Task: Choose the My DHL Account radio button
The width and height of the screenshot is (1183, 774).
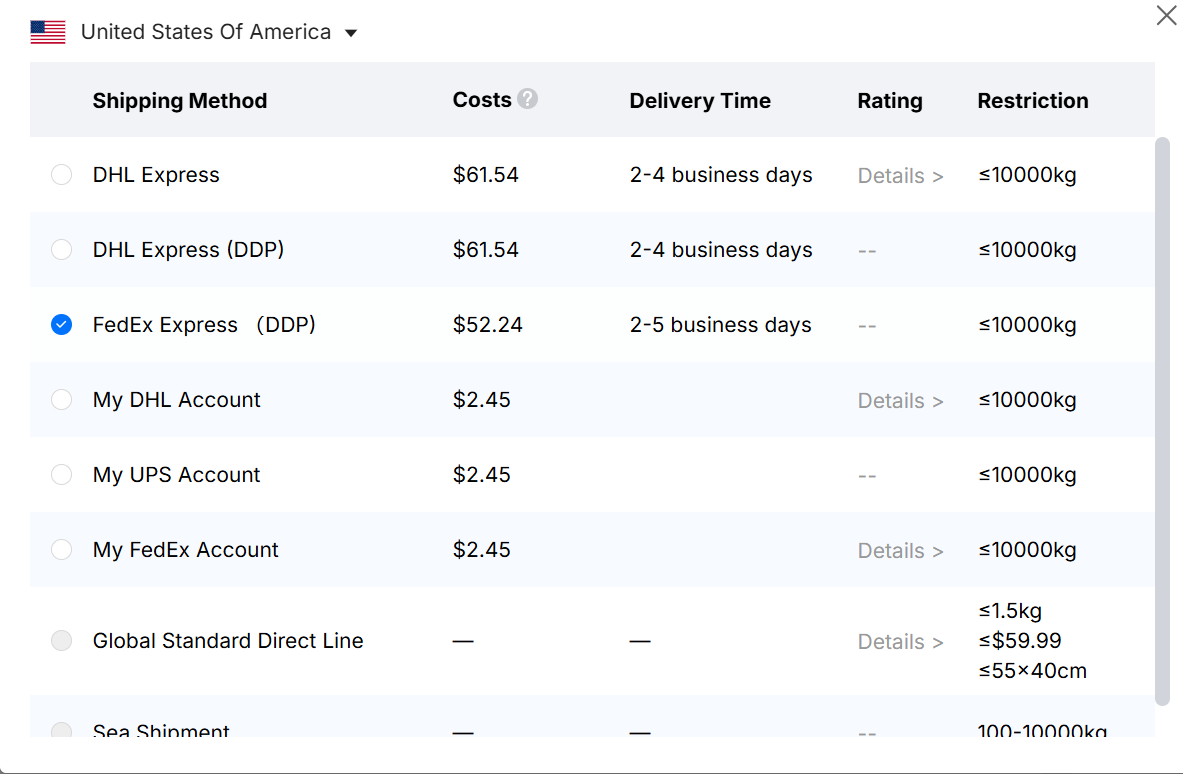Action: [61, 399]
